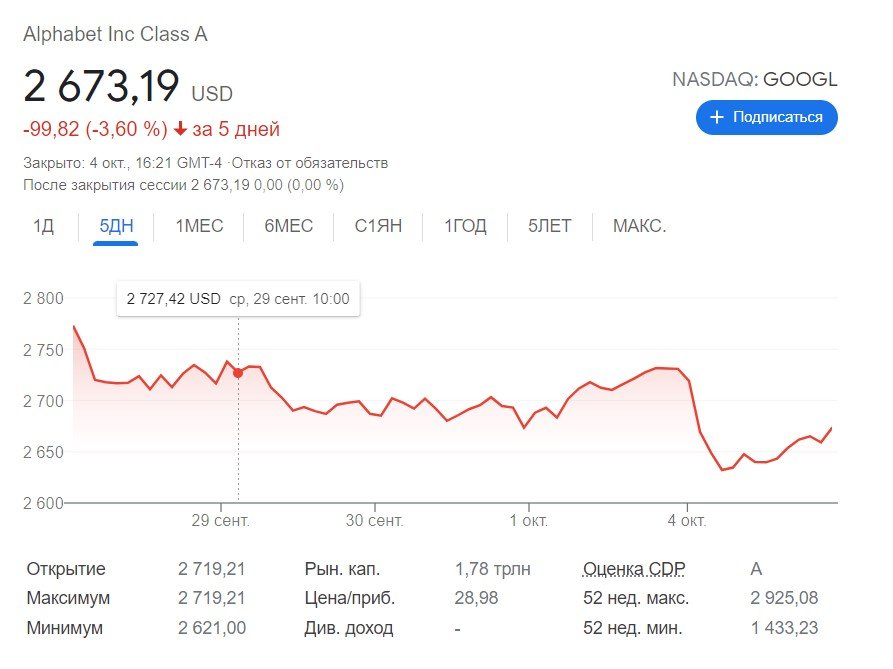View the 5ЛЕТ chart range
The width and height of the screenshot is (893, 669).
pyautogui.click(x=550, y=226)
